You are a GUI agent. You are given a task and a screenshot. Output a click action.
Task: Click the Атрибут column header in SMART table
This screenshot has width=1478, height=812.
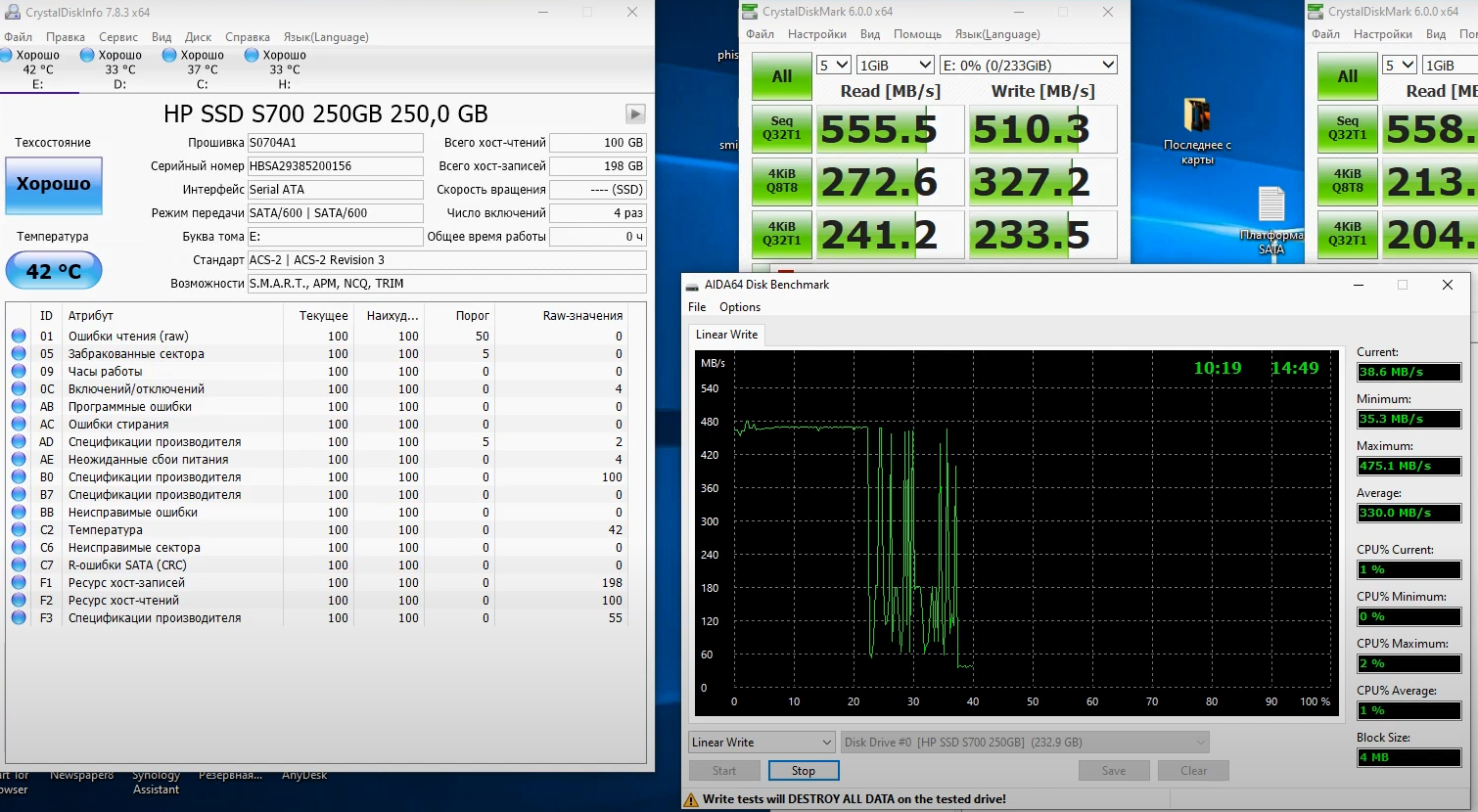point(91,316)
